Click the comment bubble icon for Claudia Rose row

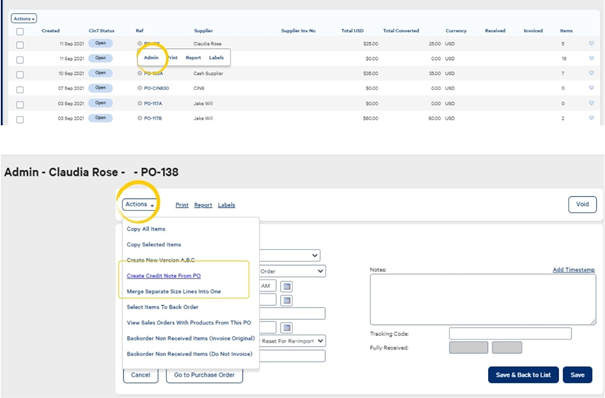point(591,44)
